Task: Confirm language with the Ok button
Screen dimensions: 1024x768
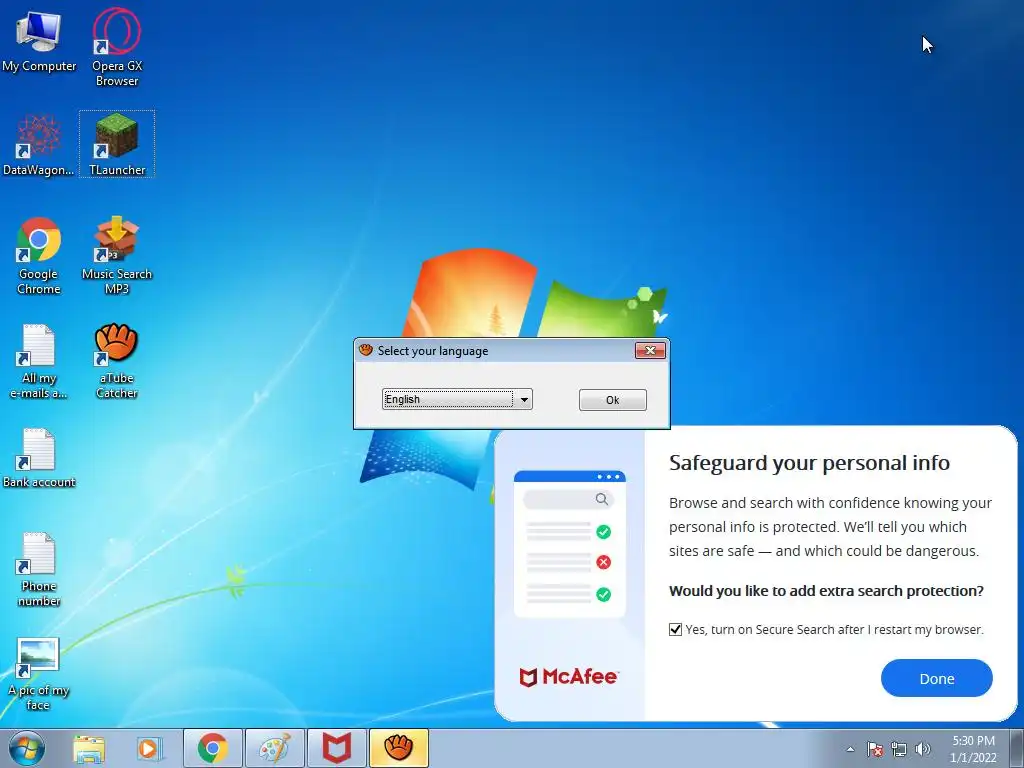Action: coord(613,400)
